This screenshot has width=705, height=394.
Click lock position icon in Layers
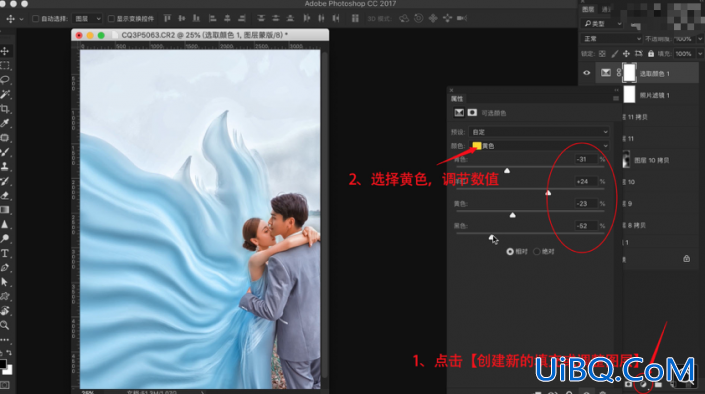pyautogui.click(x=626, y=54)
